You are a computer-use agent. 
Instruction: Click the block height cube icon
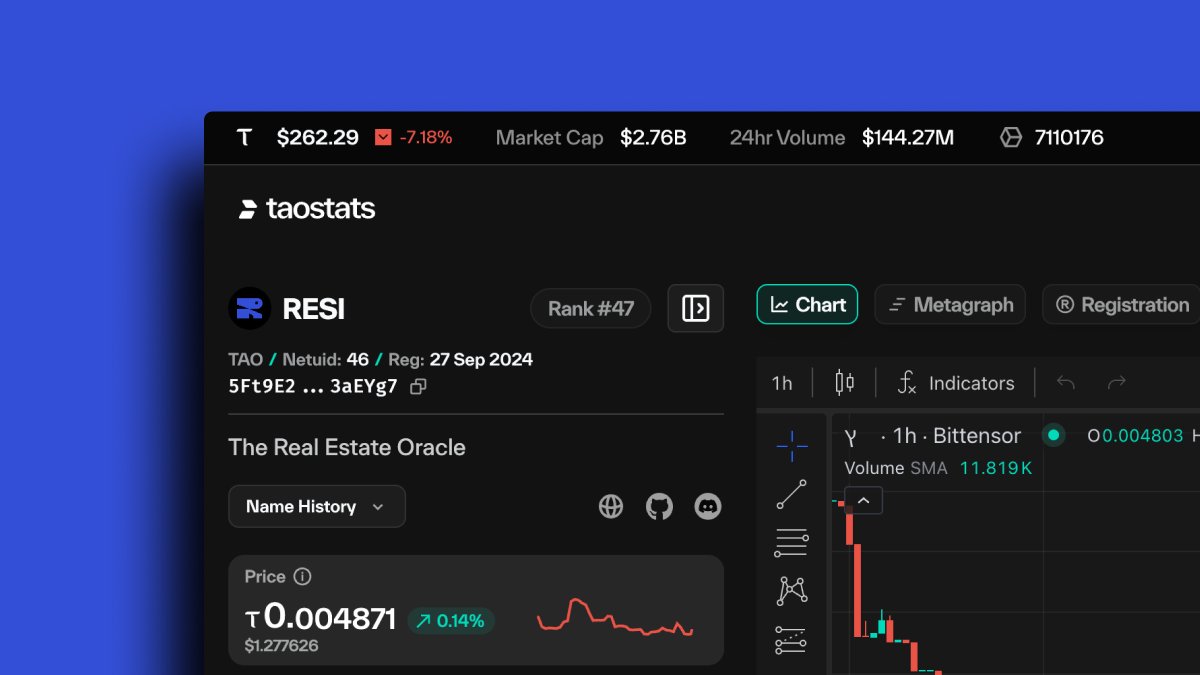1011,138
